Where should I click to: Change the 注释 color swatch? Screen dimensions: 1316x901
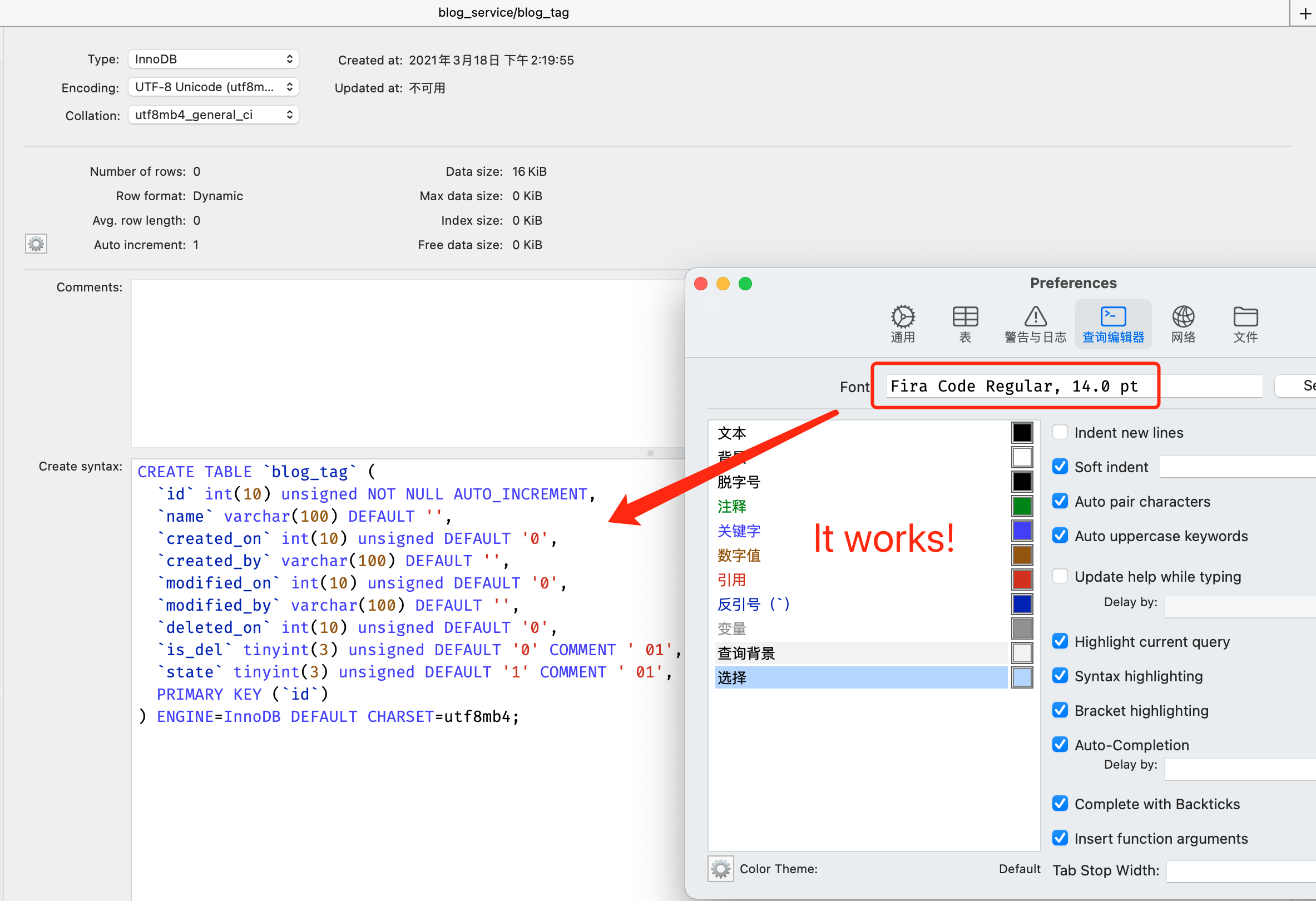(1022, 506)
